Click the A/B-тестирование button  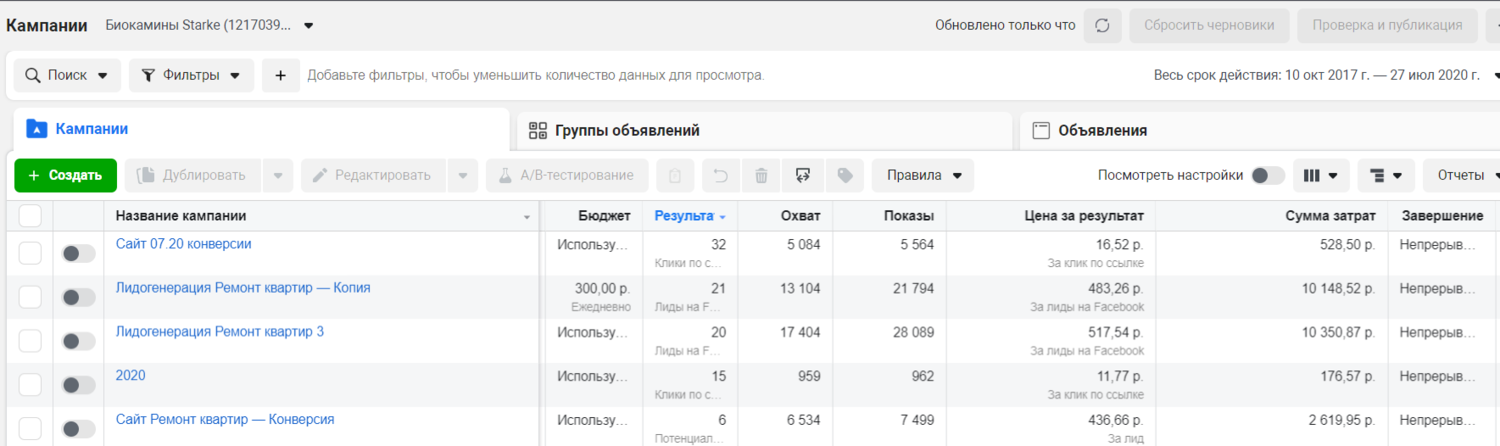tap(567, 176)
